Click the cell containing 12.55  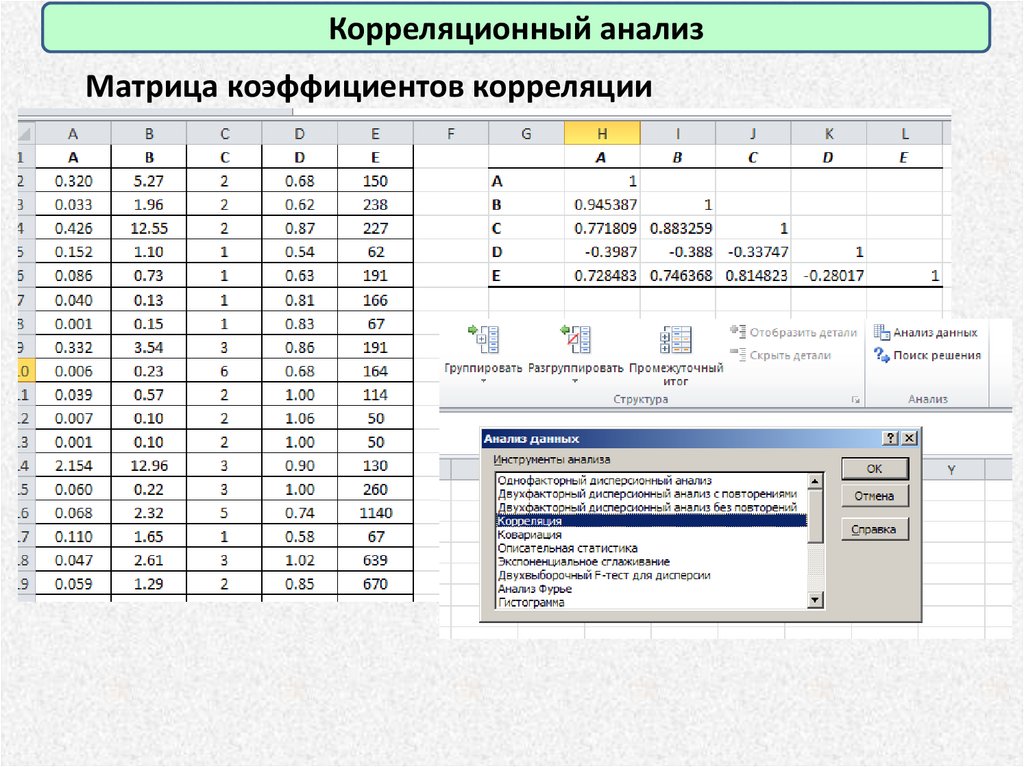[x=149, y=228]
